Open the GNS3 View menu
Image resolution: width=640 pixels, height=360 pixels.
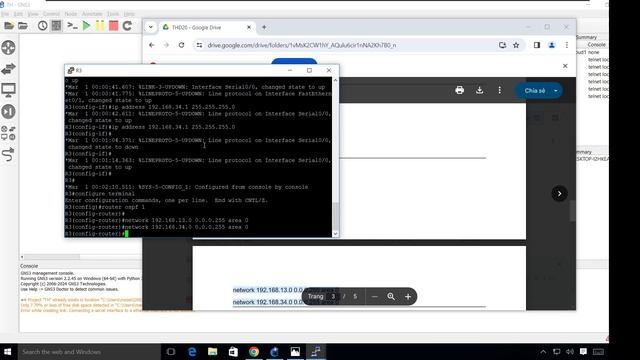(33, 14)
